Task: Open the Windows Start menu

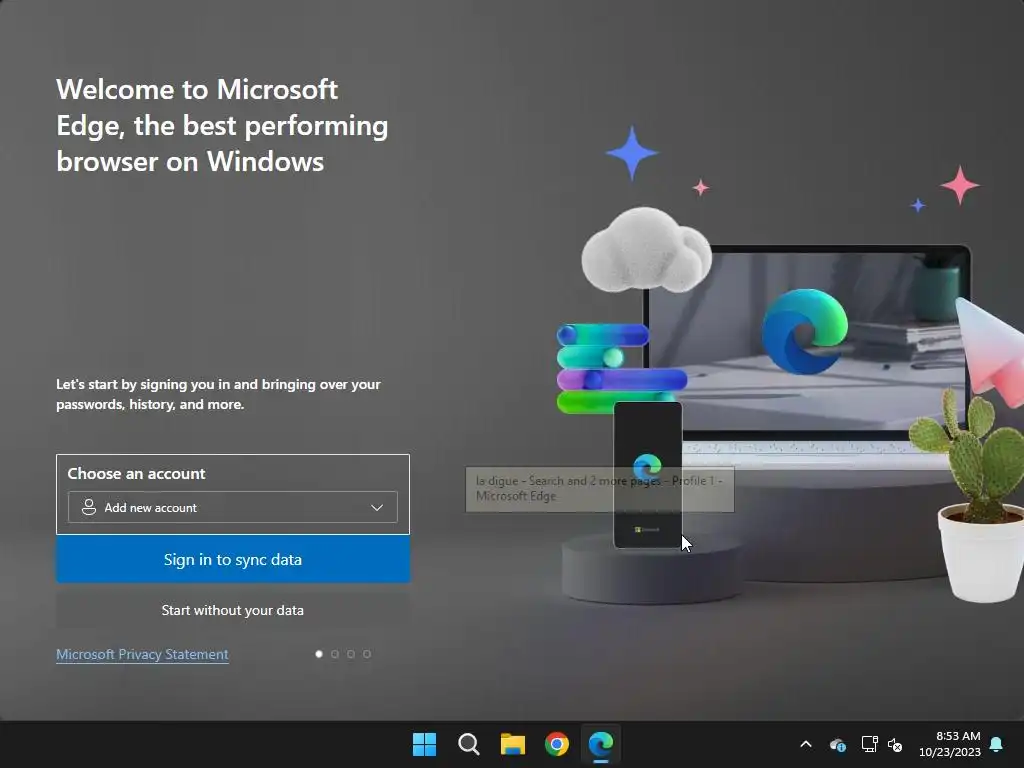Action: coord(424,744)
